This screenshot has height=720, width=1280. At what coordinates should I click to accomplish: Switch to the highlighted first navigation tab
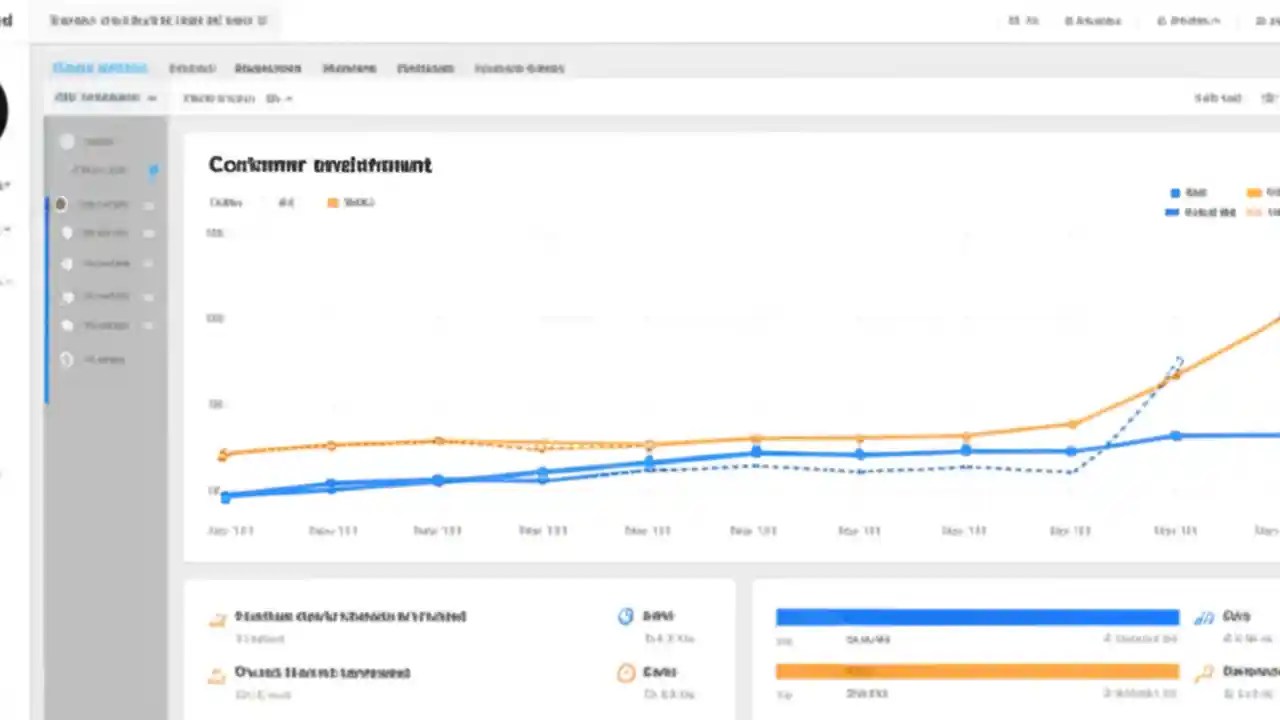click(100, 68)
